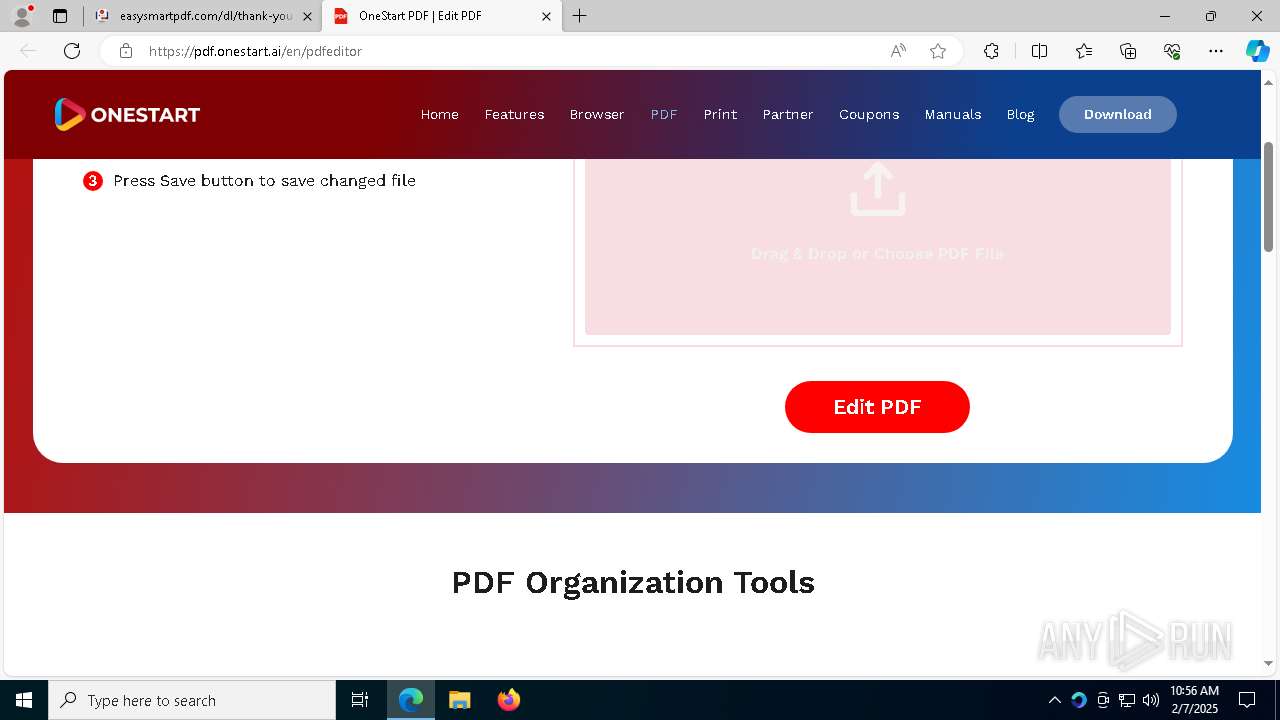The width and height of the screenshot is (1280, 720).
Task: Open Windows Start menu
Action: [x=24, y=700]
